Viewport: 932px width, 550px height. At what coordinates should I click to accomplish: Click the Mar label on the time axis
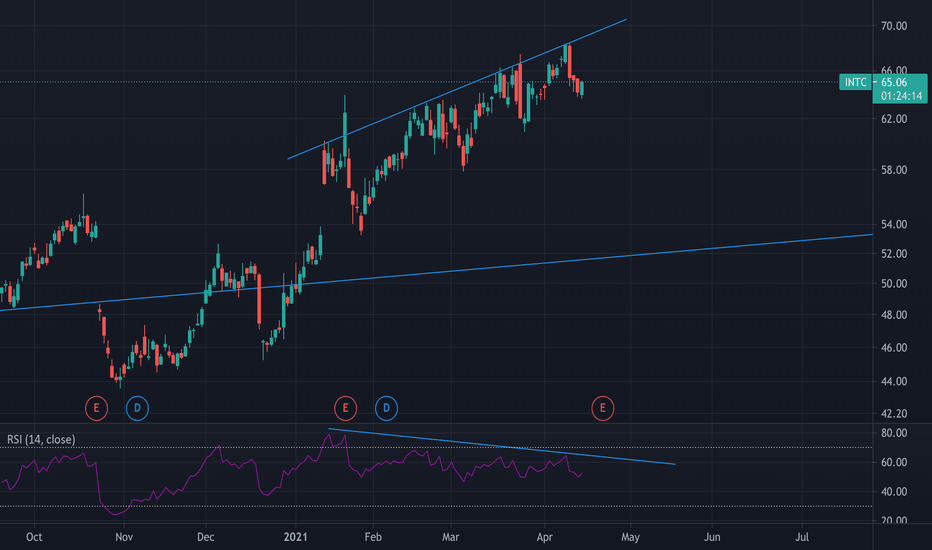tap(451, 537)
